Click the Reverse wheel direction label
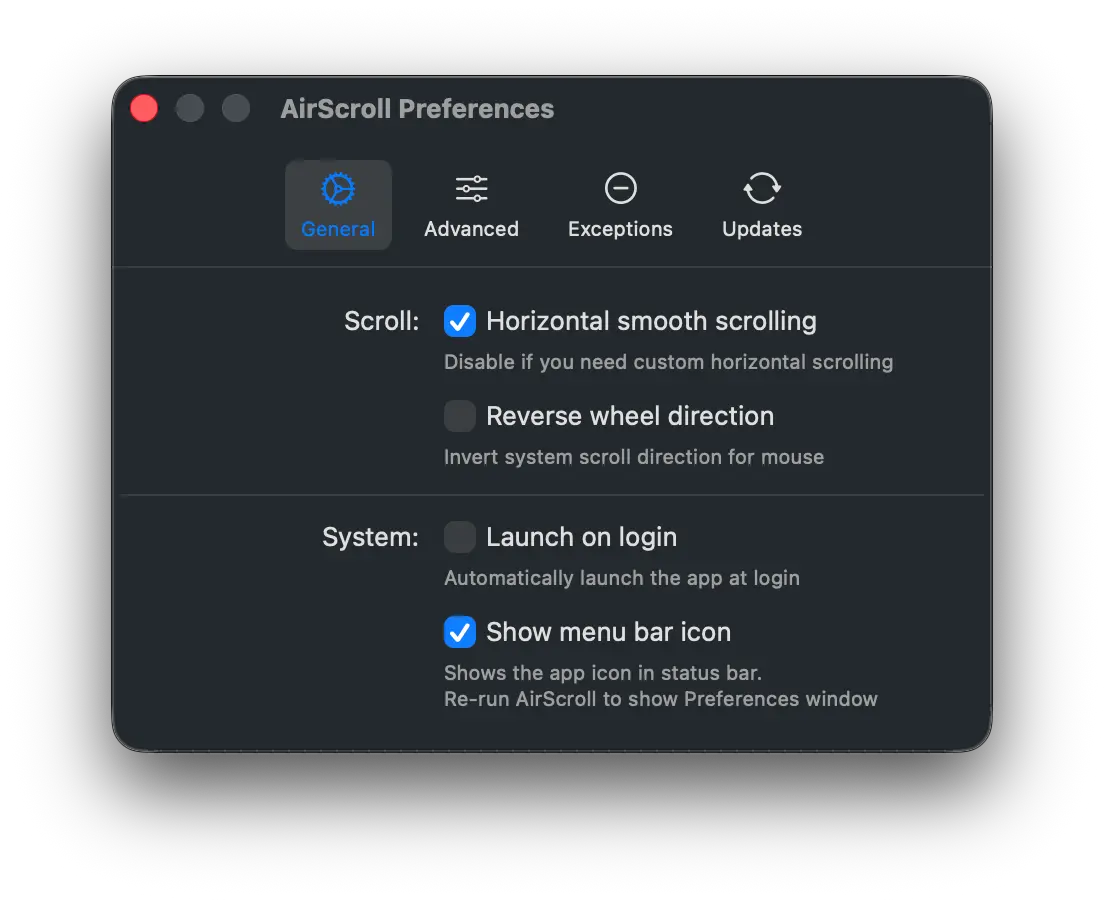The height and width of the screenshot is (900, 1104). (x=629, y=416)
